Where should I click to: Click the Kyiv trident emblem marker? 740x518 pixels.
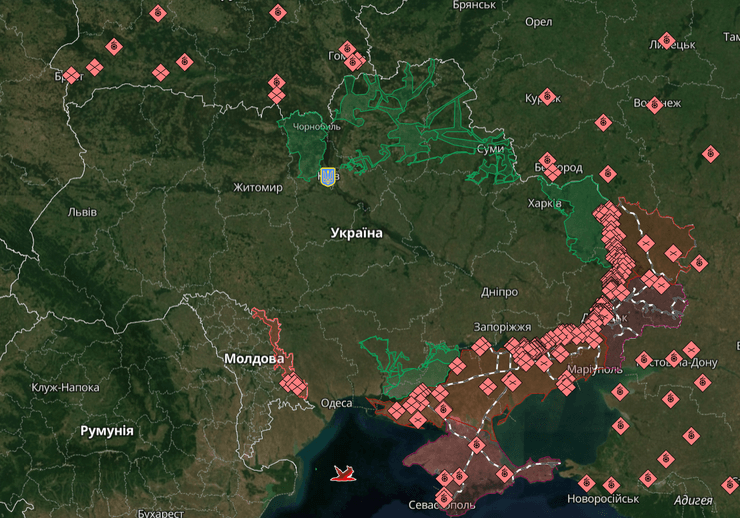325,175
